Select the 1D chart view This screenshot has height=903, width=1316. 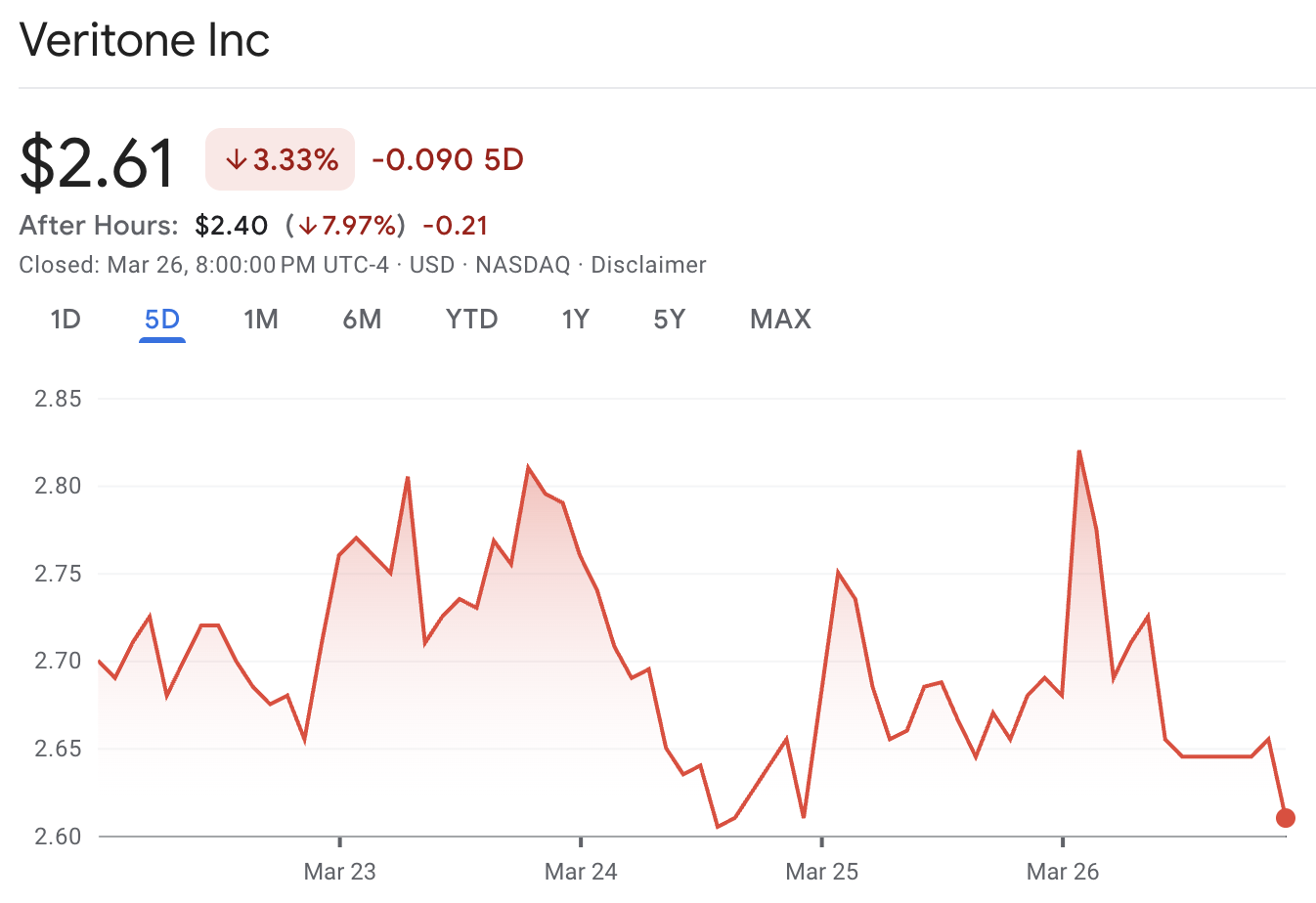coord(65,319)
